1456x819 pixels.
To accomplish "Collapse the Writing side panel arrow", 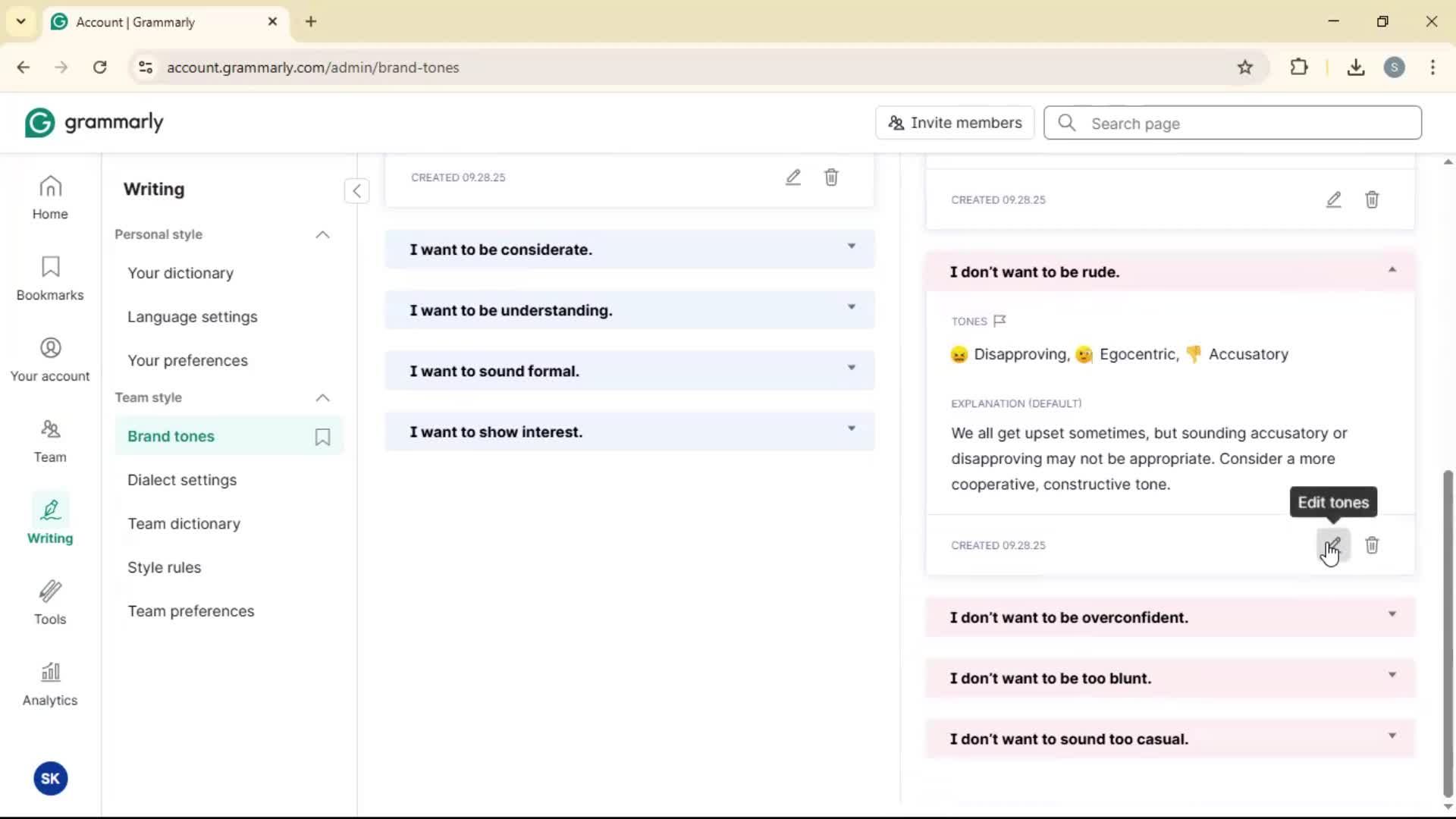I will tap(356, 190).
